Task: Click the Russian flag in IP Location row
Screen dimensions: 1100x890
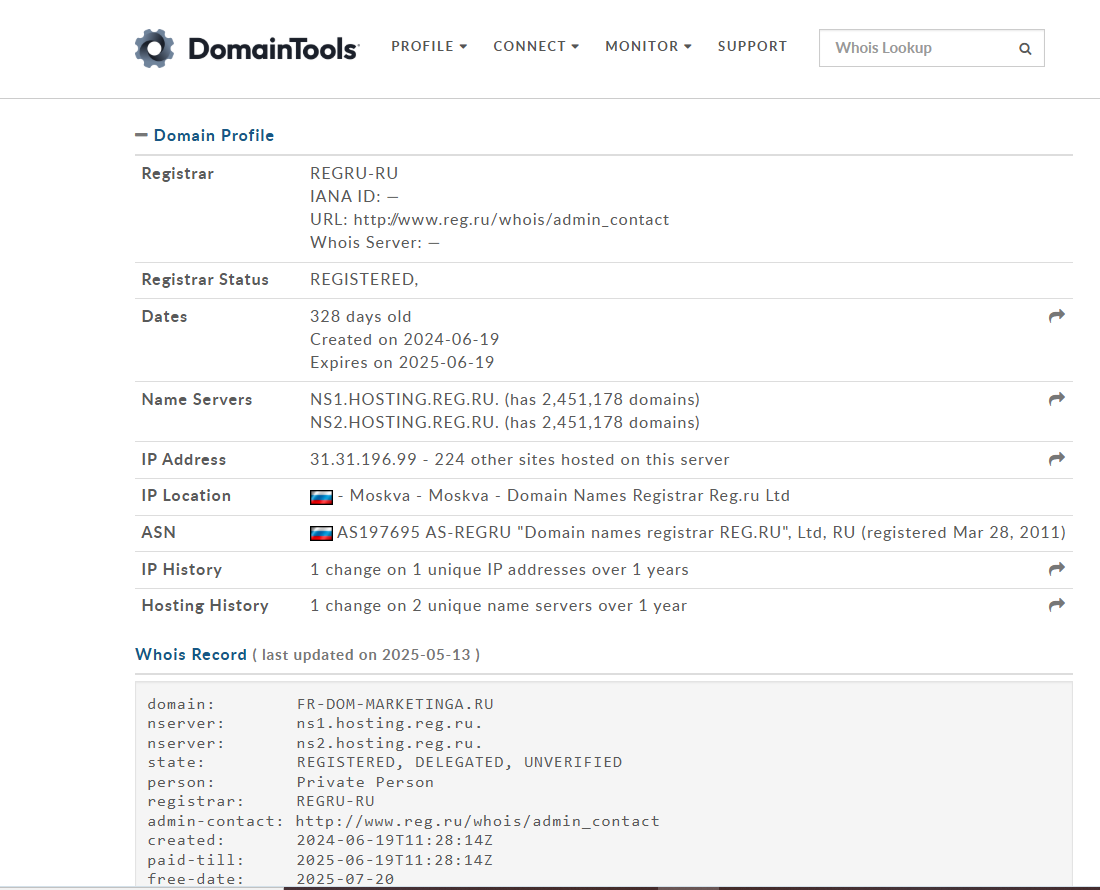Action: [321, 497]
